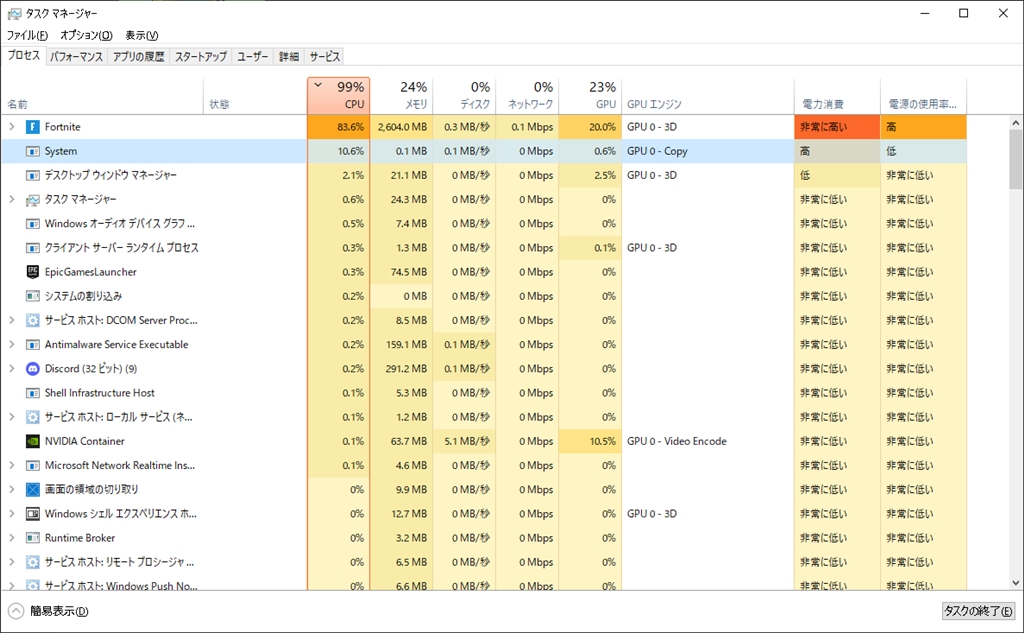
Task: Select the System process row
Action: (150, 151)
